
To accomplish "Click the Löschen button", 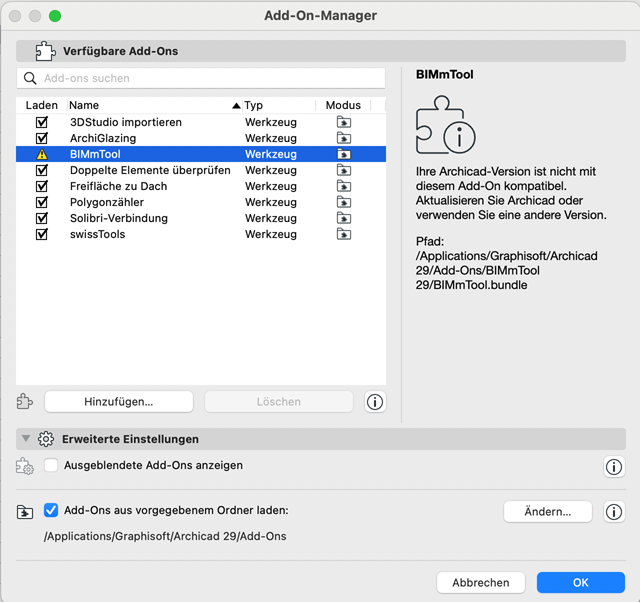I will [279, 402].
